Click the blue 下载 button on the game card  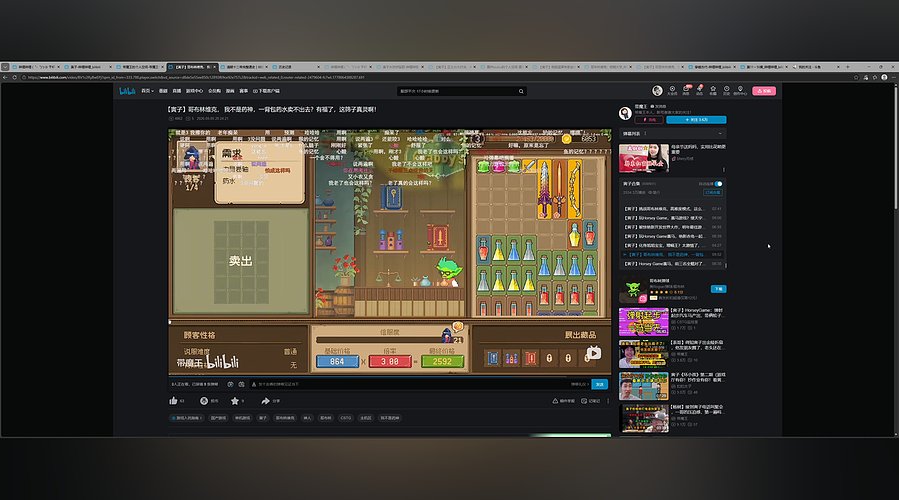coord(718,288)
